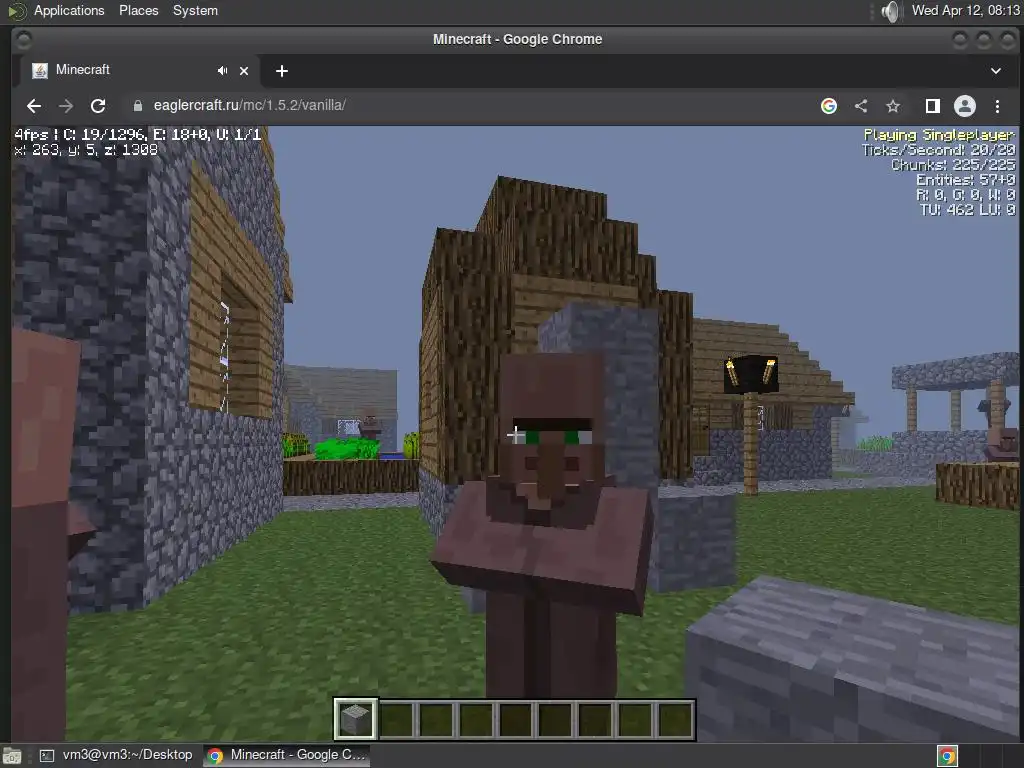Screen dimensions: 1024x768
Task: Select the stone block hotbar slot
Action: 356,719
